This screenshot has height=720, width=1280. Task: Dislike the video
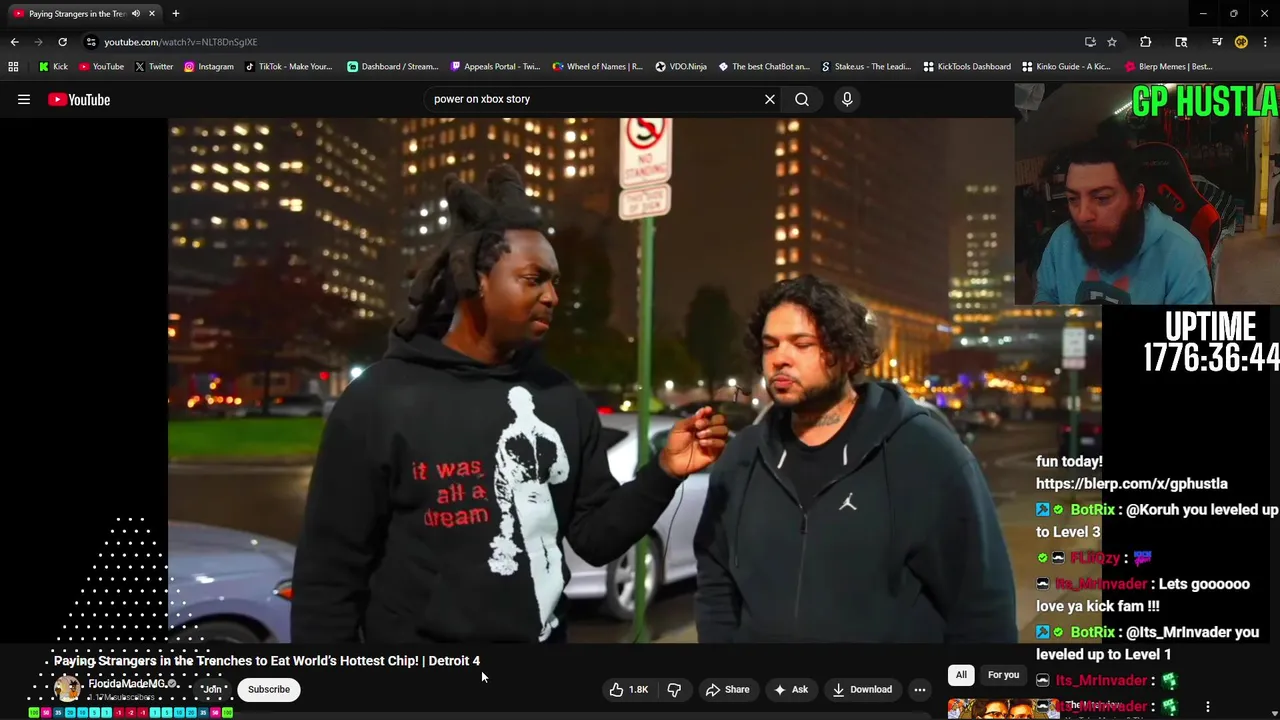coord(674,689)
